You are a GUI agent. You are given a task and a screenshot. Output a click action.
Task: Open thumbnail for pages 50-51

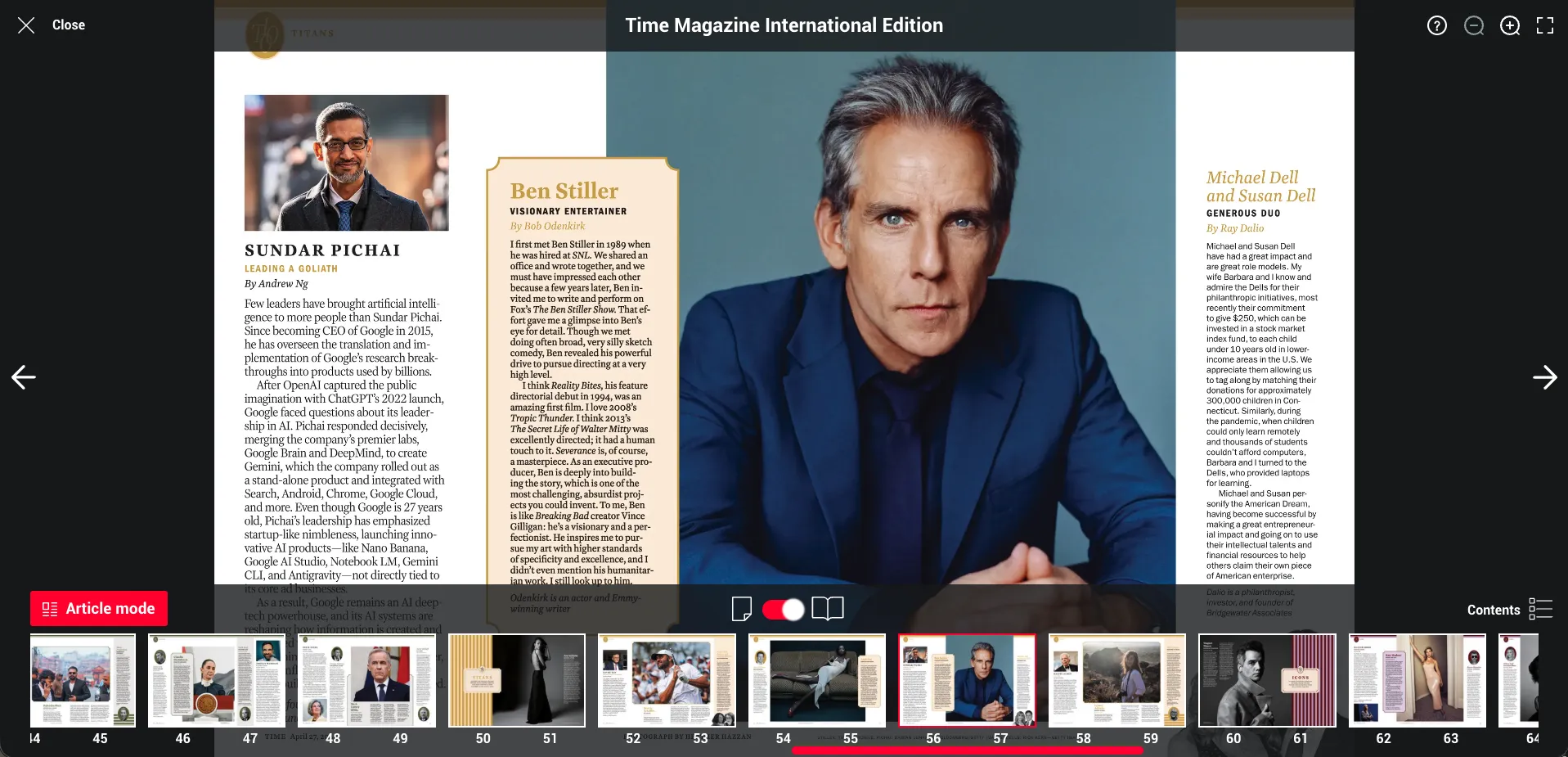[x=517, y=680]
